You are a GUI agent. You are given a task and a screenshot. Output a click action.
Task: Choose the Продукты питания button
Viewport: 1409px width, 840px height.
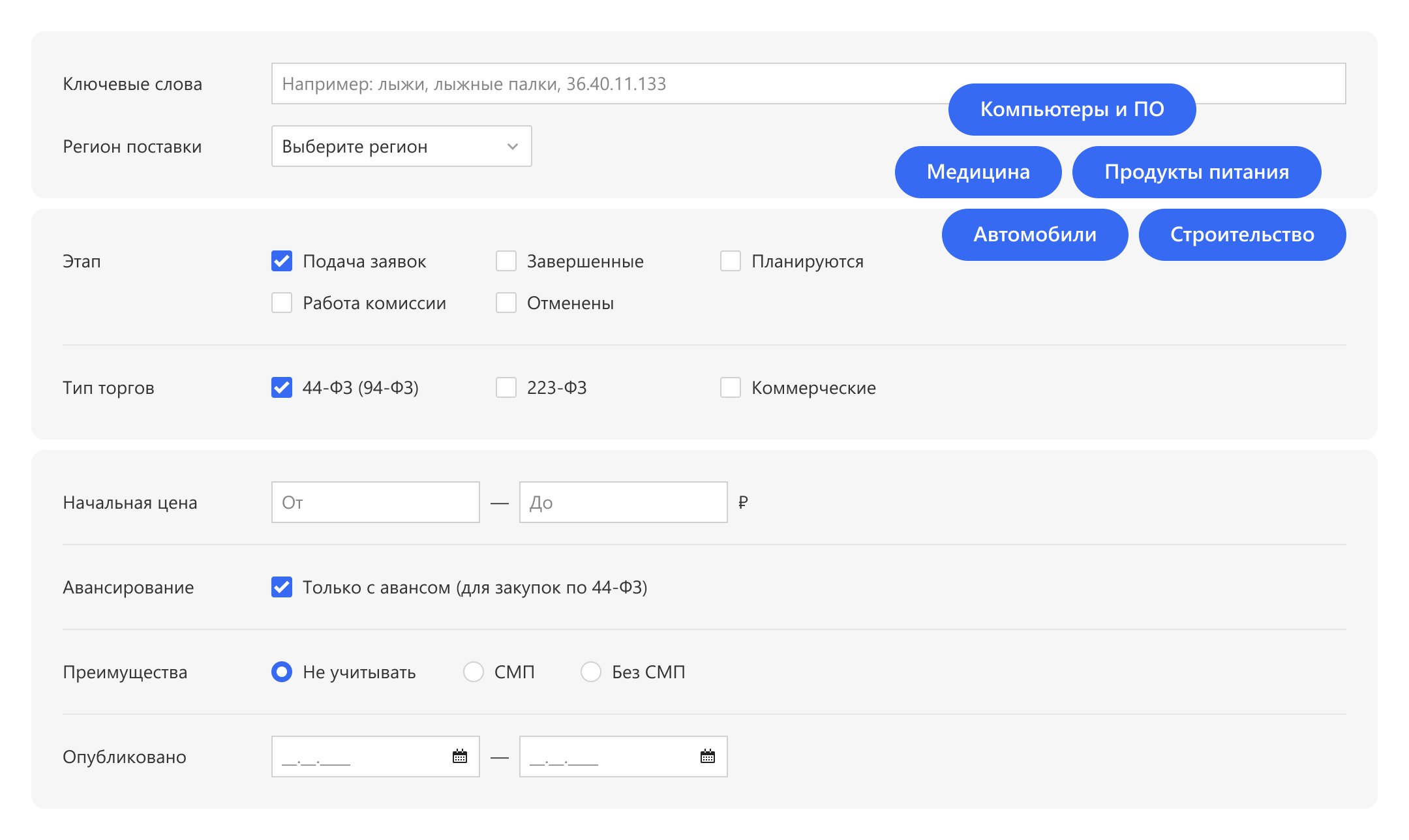(1196, 172)
